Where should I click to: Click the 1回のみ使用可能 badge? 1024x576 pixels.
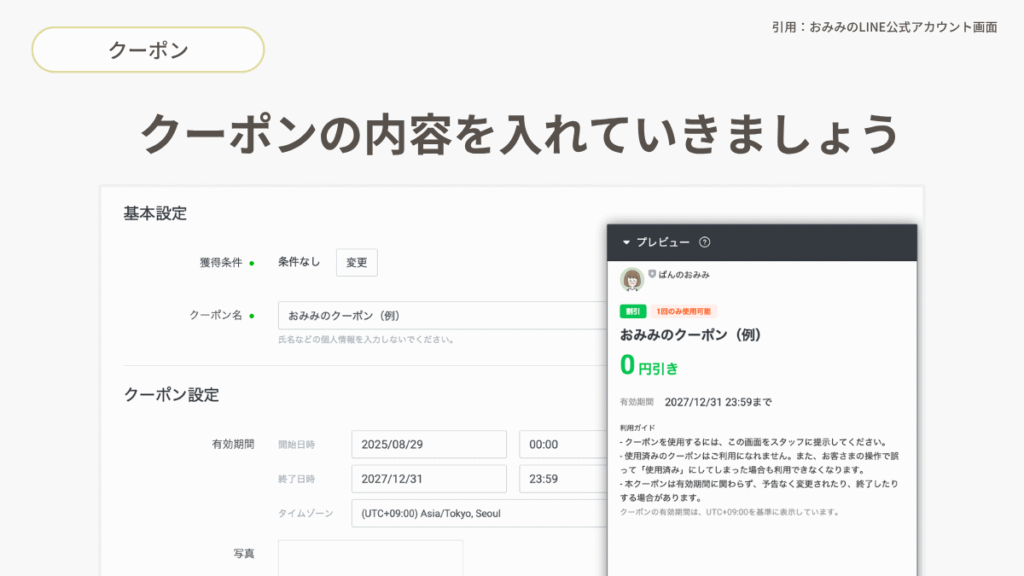[685, 311]
